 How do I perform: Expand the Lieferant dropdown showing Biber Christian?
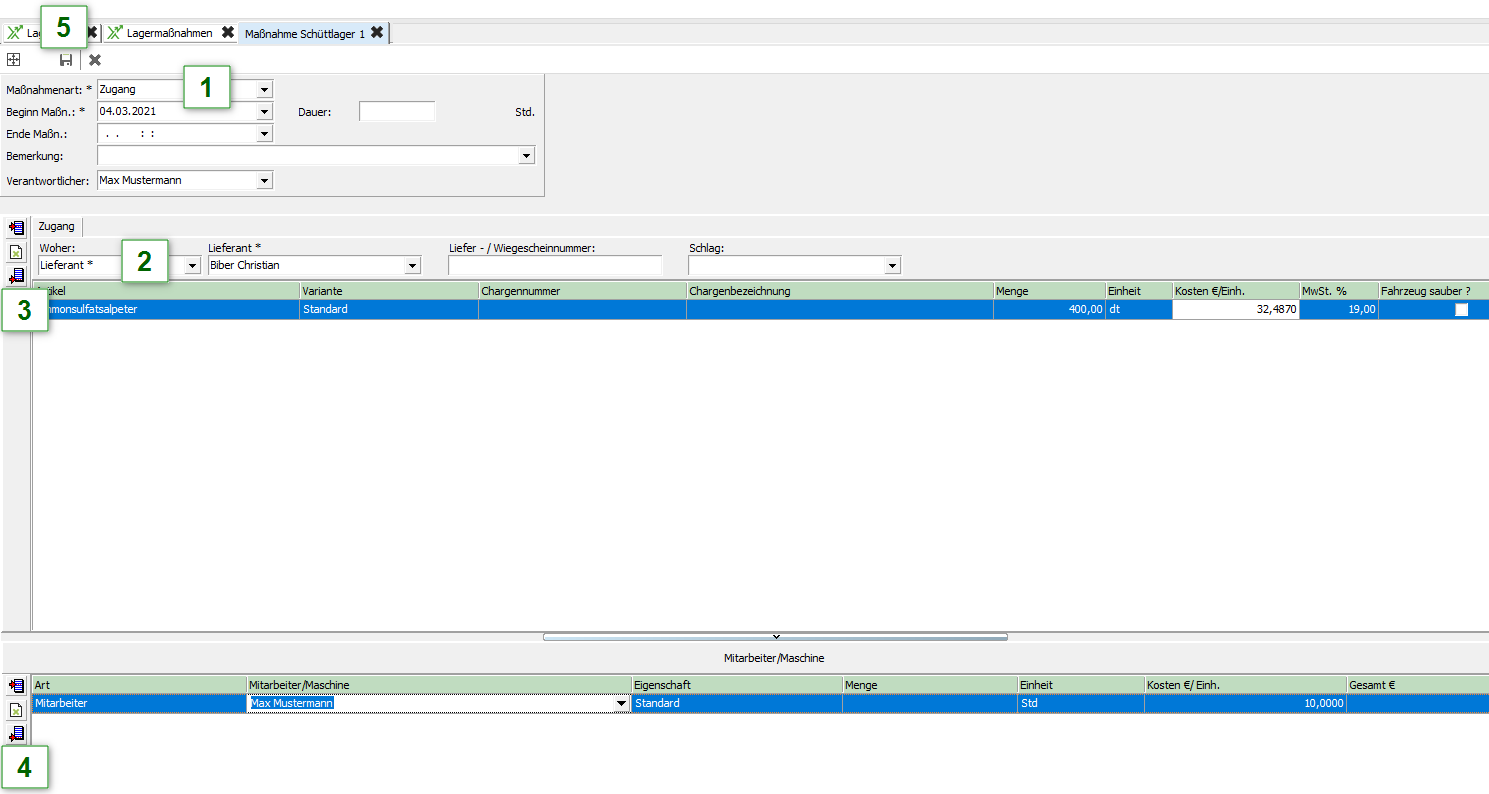(x=412, y=266)
